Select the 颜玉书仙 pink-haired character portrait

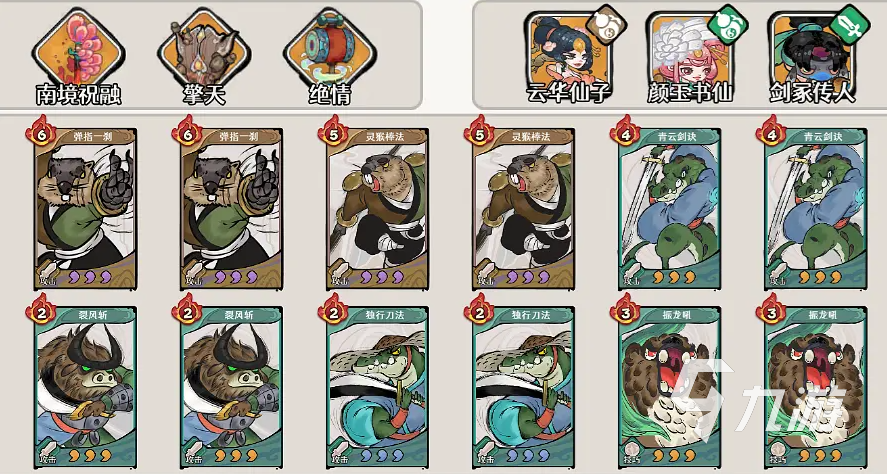click(x=690, y=52)
